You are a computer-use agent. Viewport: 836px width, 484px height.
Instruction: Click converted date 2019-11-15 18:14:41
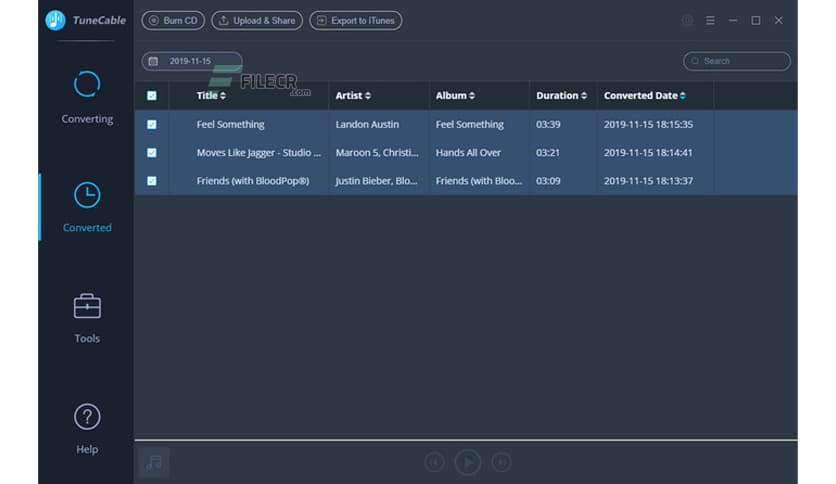point(648,152)
